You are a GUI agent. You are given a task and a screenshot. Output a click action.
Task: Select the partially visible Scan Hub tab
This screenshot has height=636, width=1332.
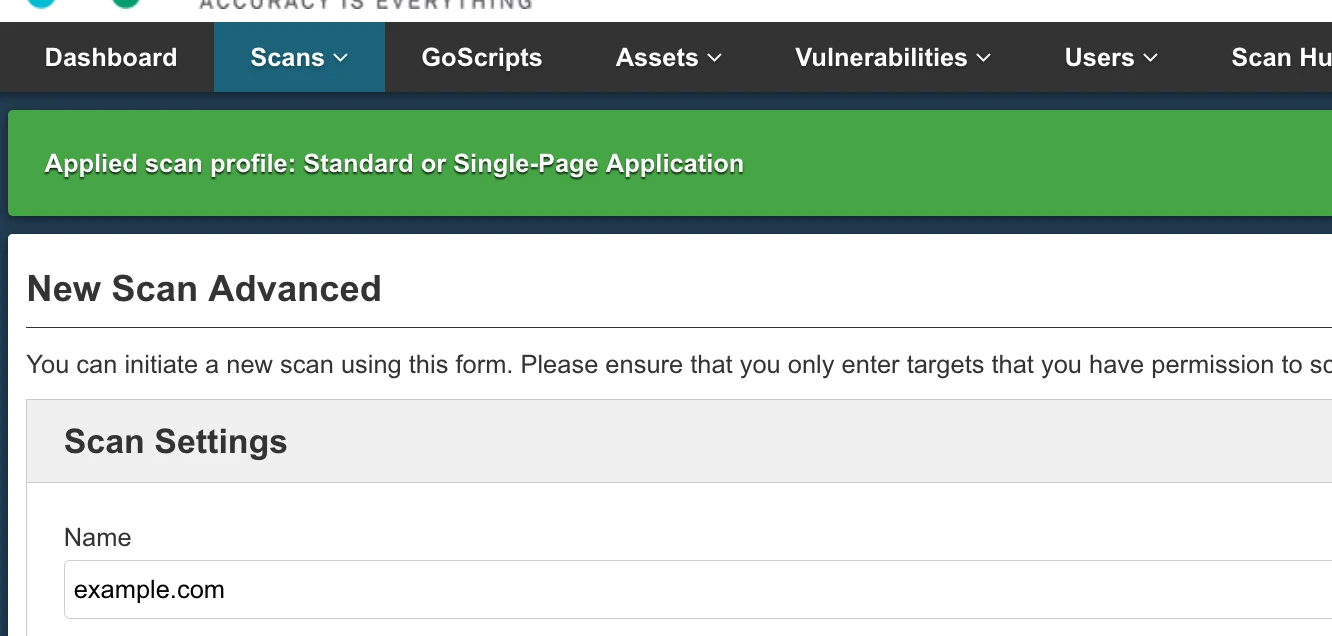click(1280, 58)
